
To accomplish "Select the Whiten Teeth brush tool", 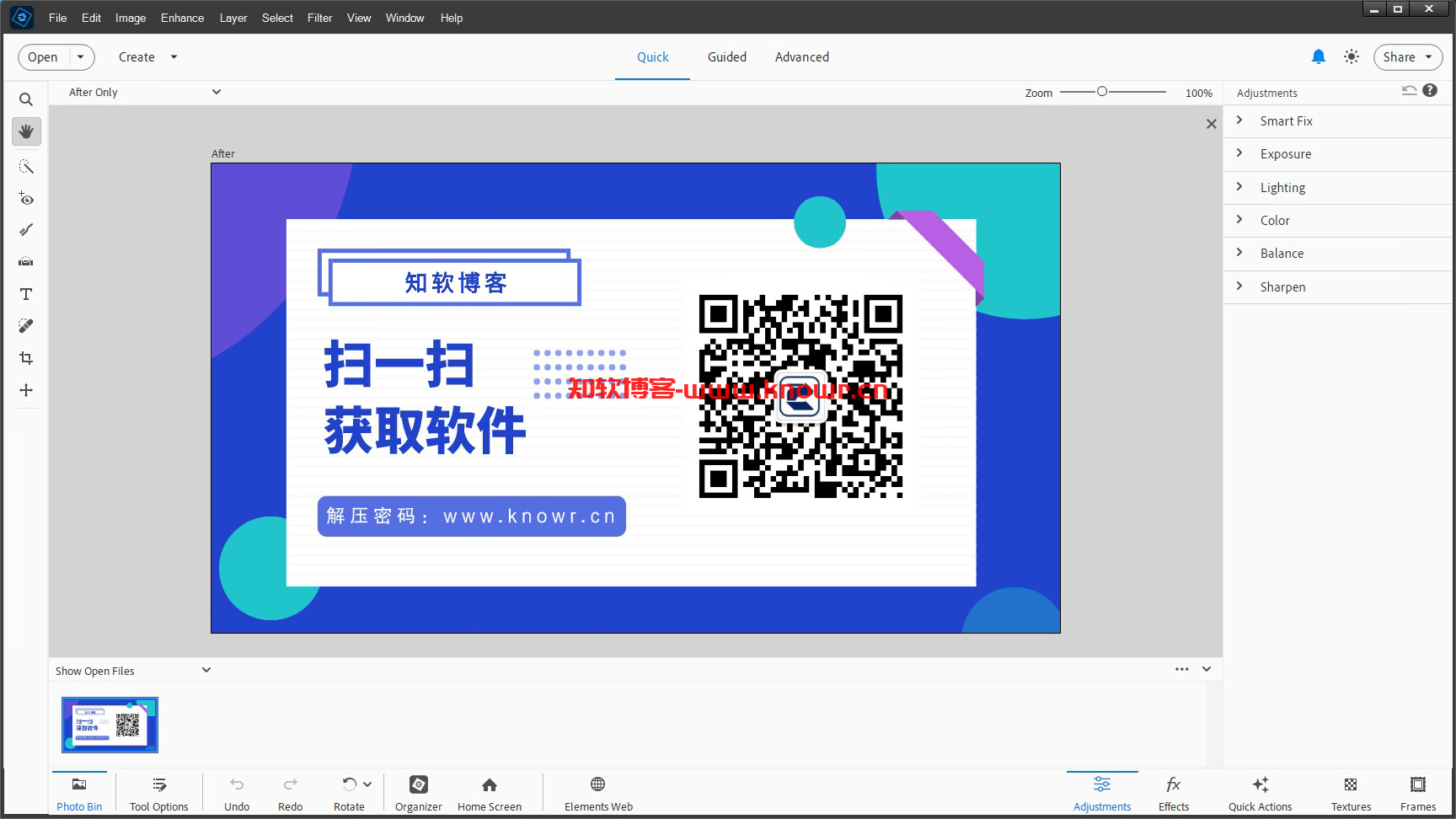I will tap(26, 230).
